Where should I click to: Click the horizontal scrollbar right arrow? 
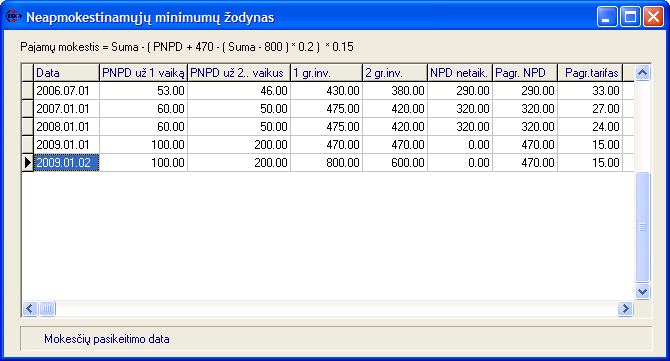625,308
